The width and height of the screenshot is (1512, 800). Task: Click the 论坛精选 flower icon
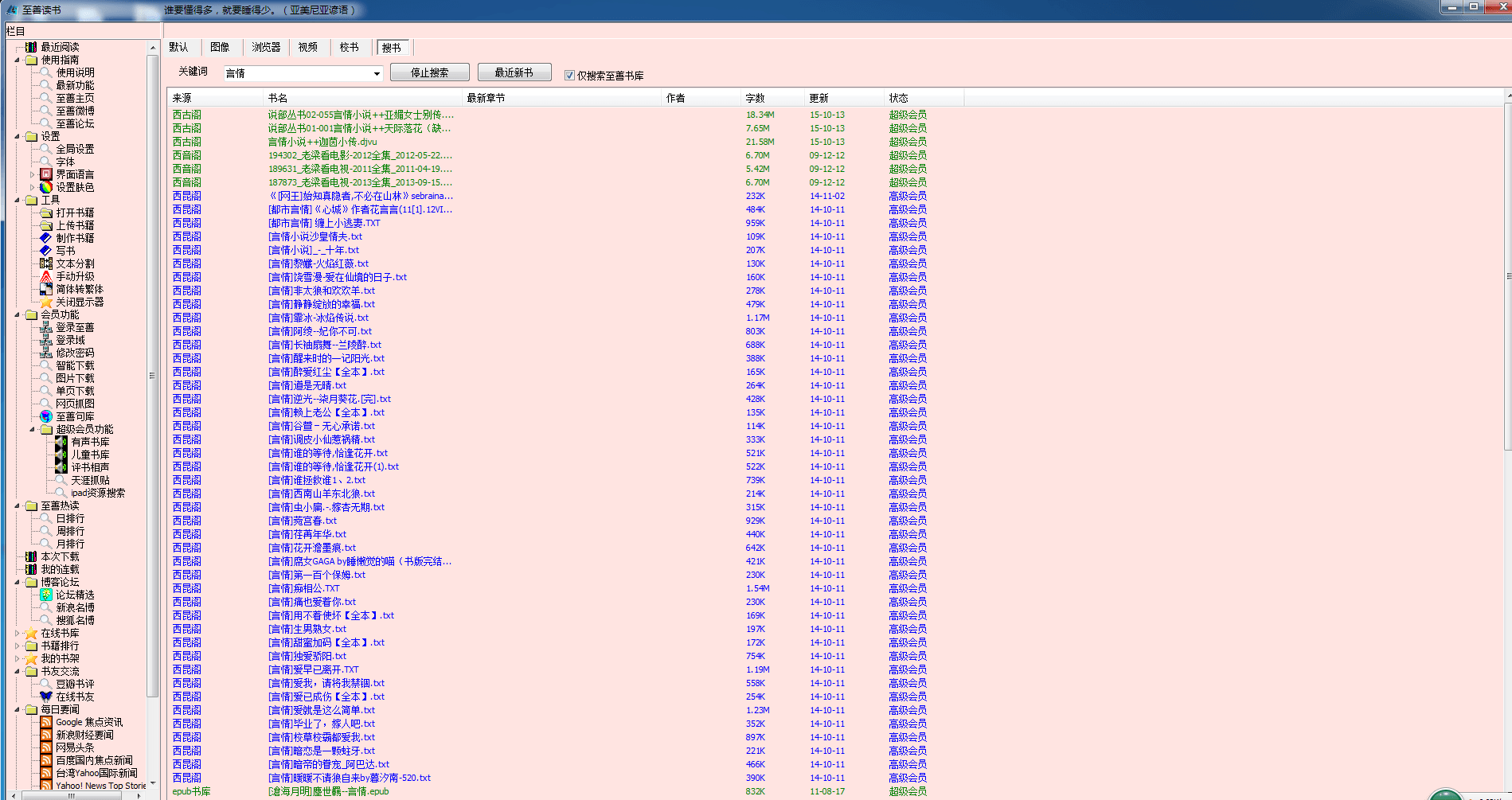(x=46, y=595)
